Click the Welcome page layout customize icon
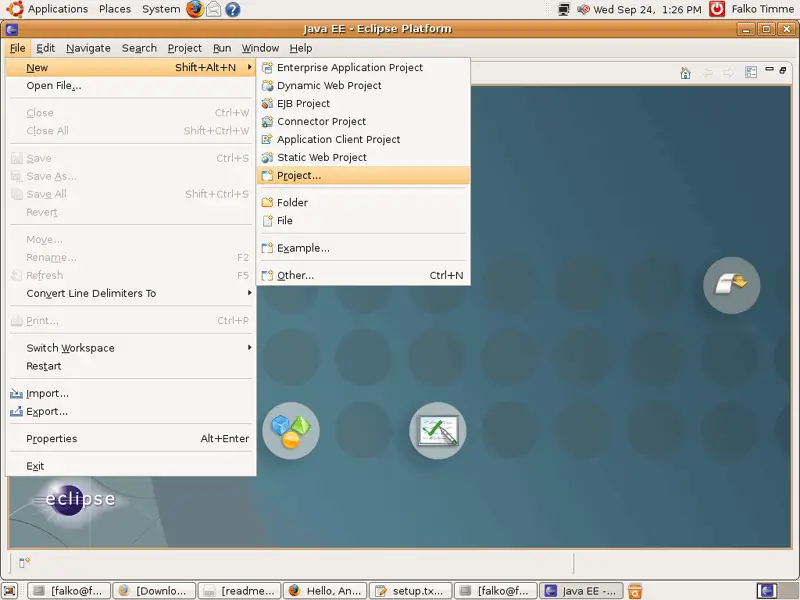The height and width of the screenshot is (600, 800). click(751, 72)
